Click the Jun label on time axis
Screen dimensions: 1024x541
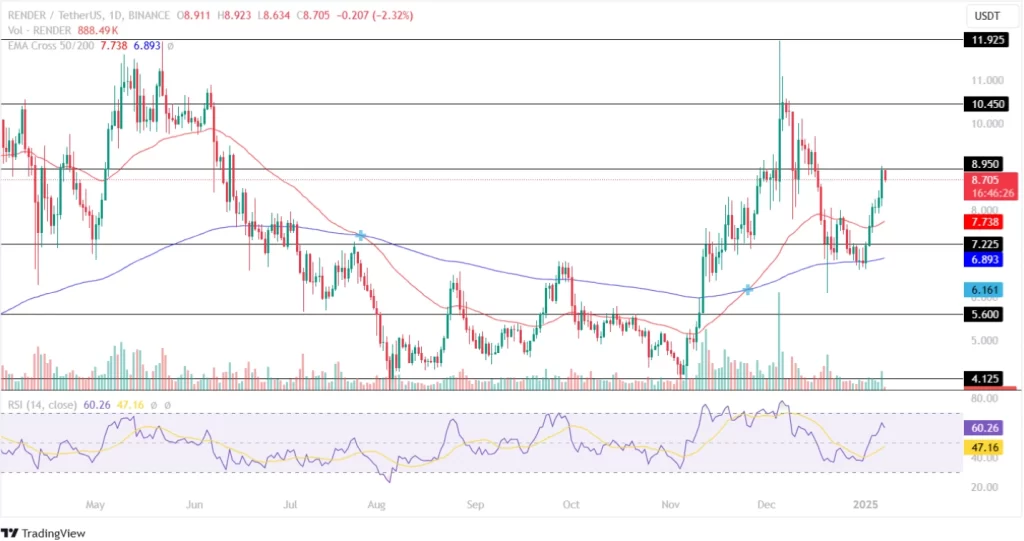pos(195,505)
